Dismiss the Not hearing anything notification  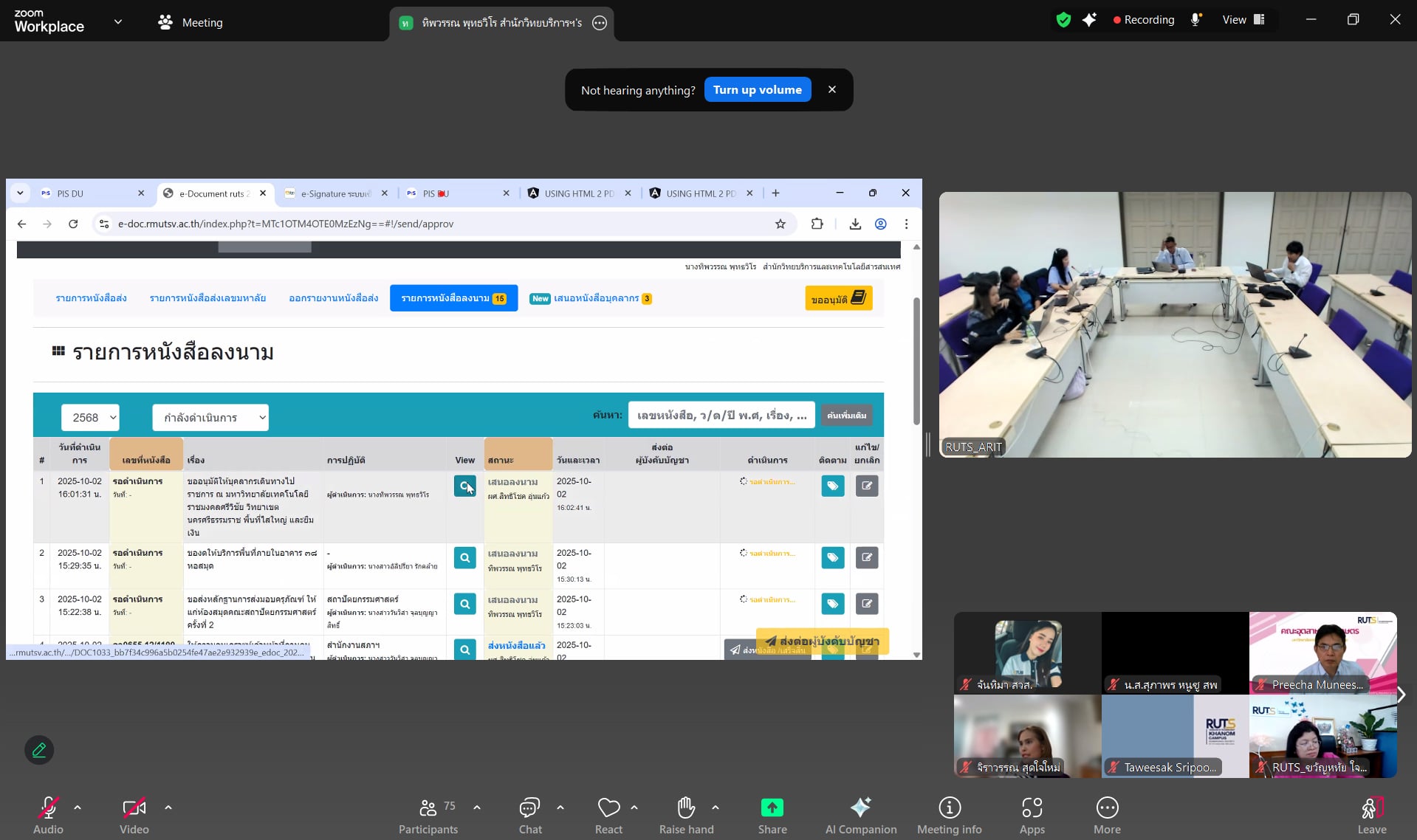point(832,90)
